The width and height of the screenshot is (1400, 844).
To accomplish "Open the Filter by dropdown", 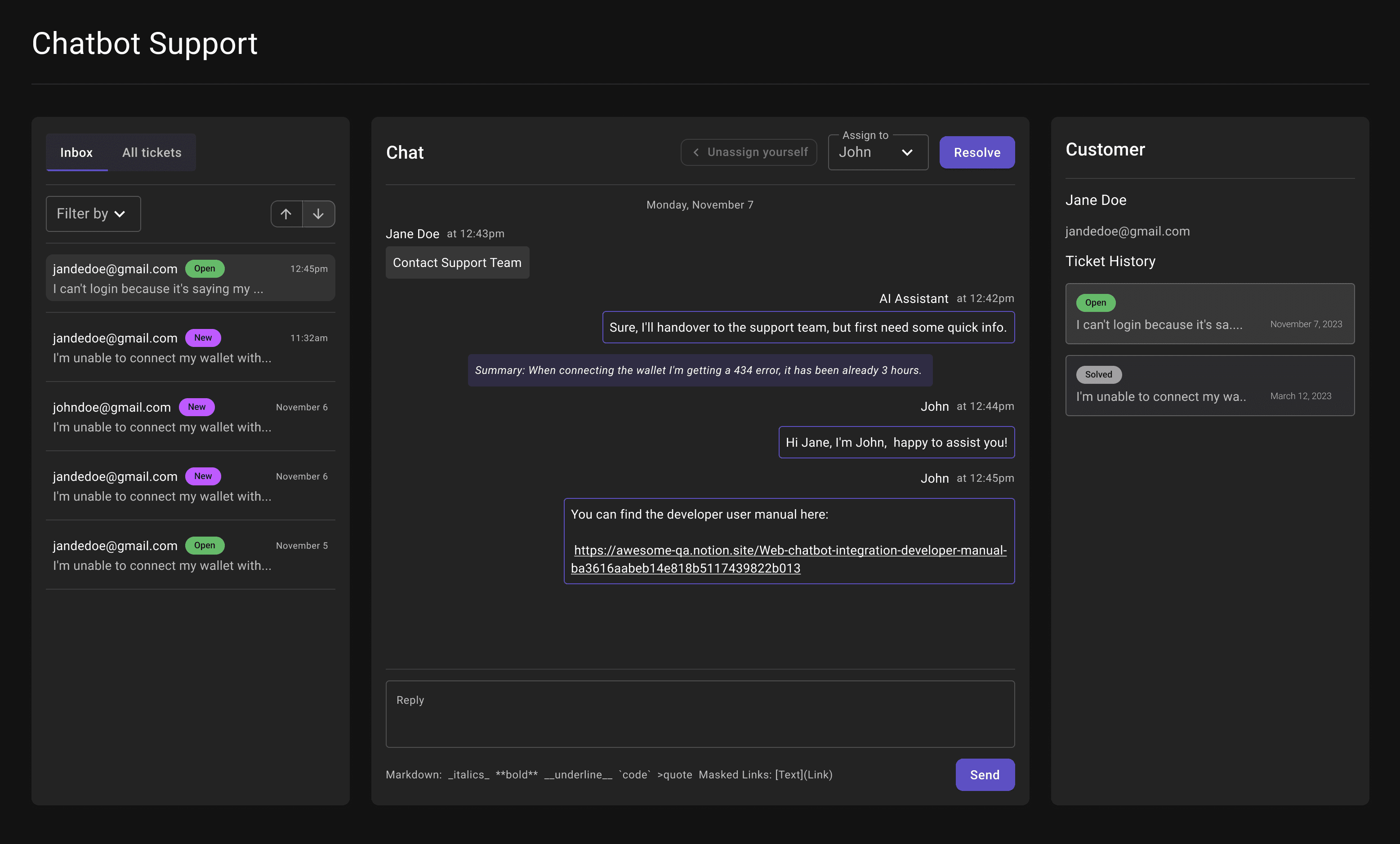I will pyautogui.click(x=93, y=214).
